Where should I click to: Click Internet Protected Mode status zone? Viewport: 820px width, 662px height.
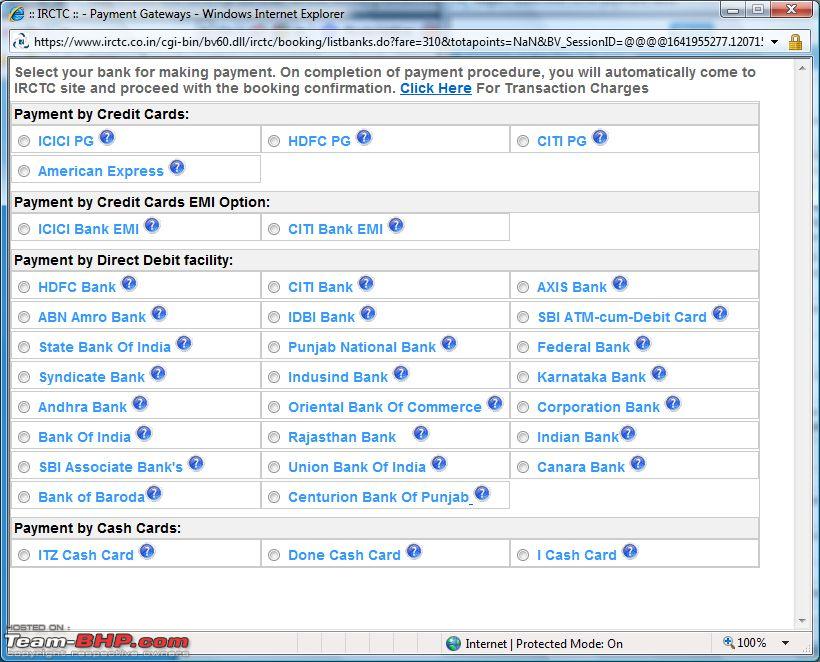pos(534,644)
